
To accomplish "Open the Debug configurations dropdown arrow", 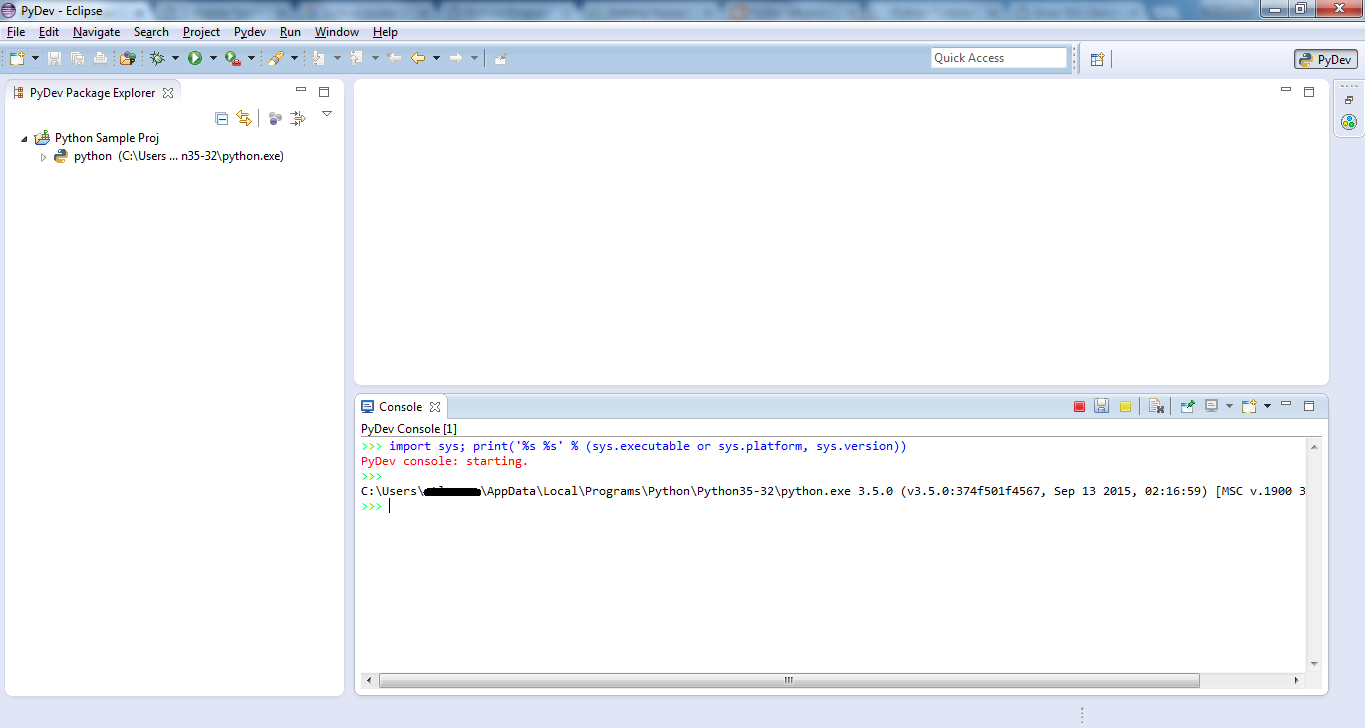I will click(x=175, y=58).
